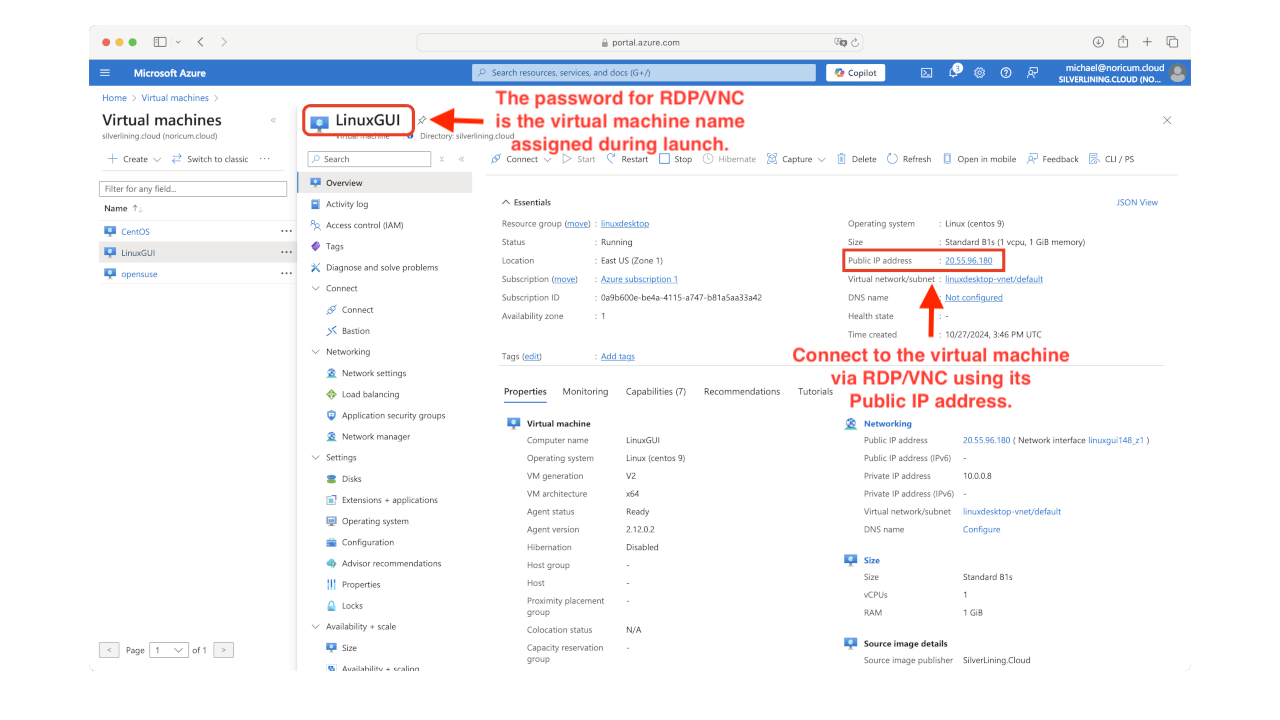Open Load balancing

point(370,394)
